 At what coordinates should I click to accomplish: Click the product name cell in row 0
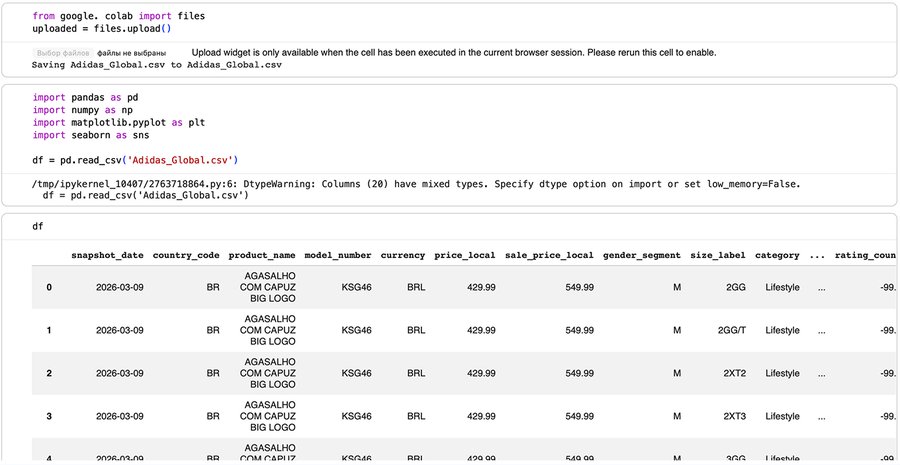(x=267, y=287)
